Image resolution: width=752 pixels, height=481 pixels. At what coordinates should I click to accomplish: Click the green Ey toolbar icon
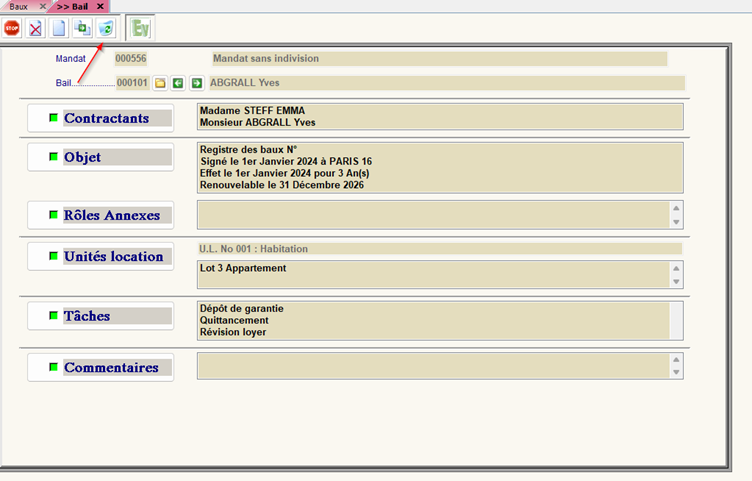[x=140, y=29]
